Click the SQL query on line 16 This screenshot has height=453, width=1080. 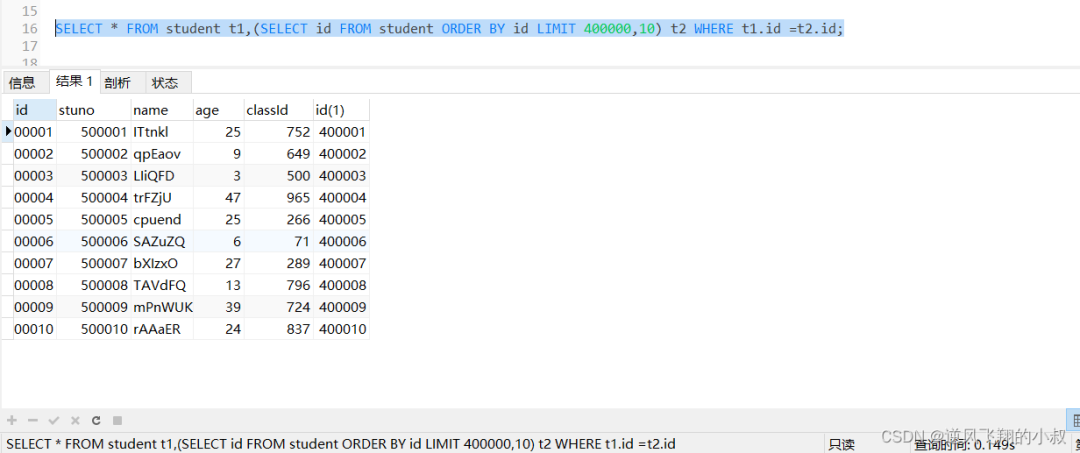pyautogui.click(x=449, y=29)
